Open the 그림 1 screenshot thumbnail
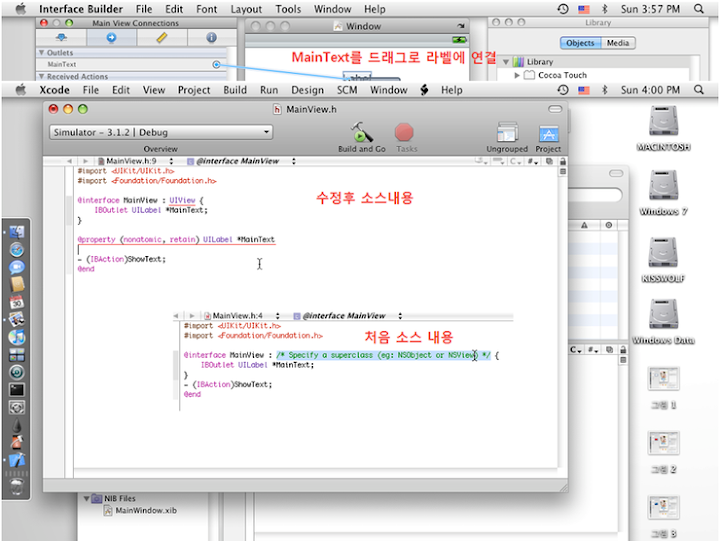The height and width of the screenshot is (541, 720). [x=663, y=379]
